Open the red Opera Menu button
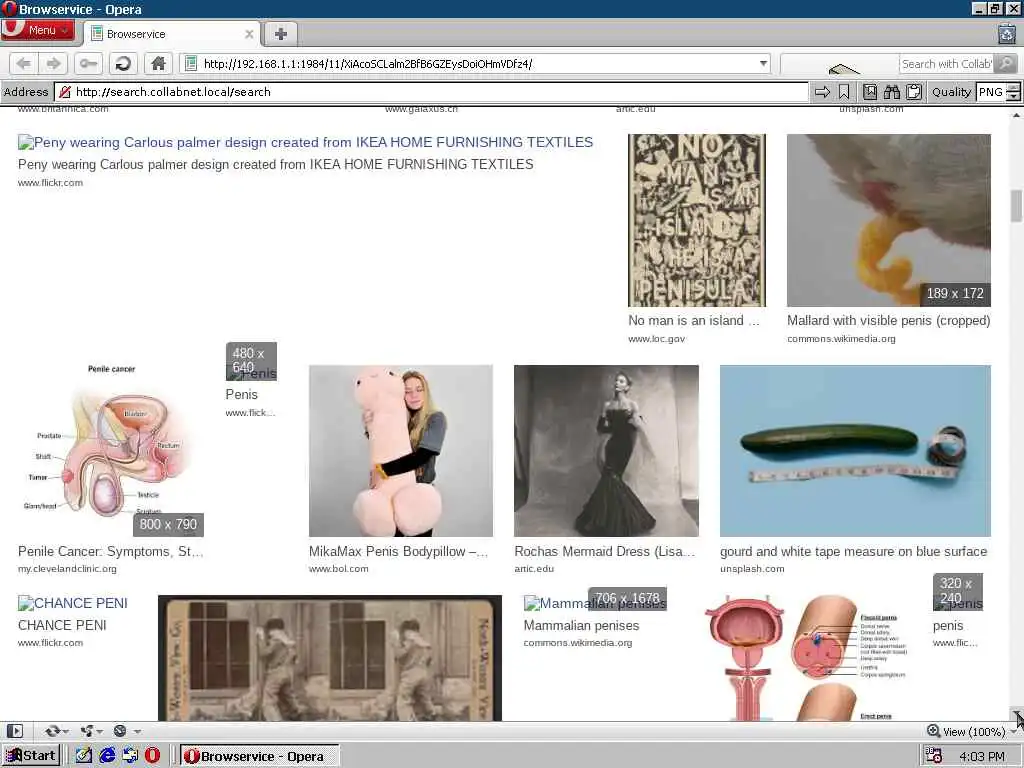The width and height of the screenshot is (1024, 768). (x=38, y=29)
